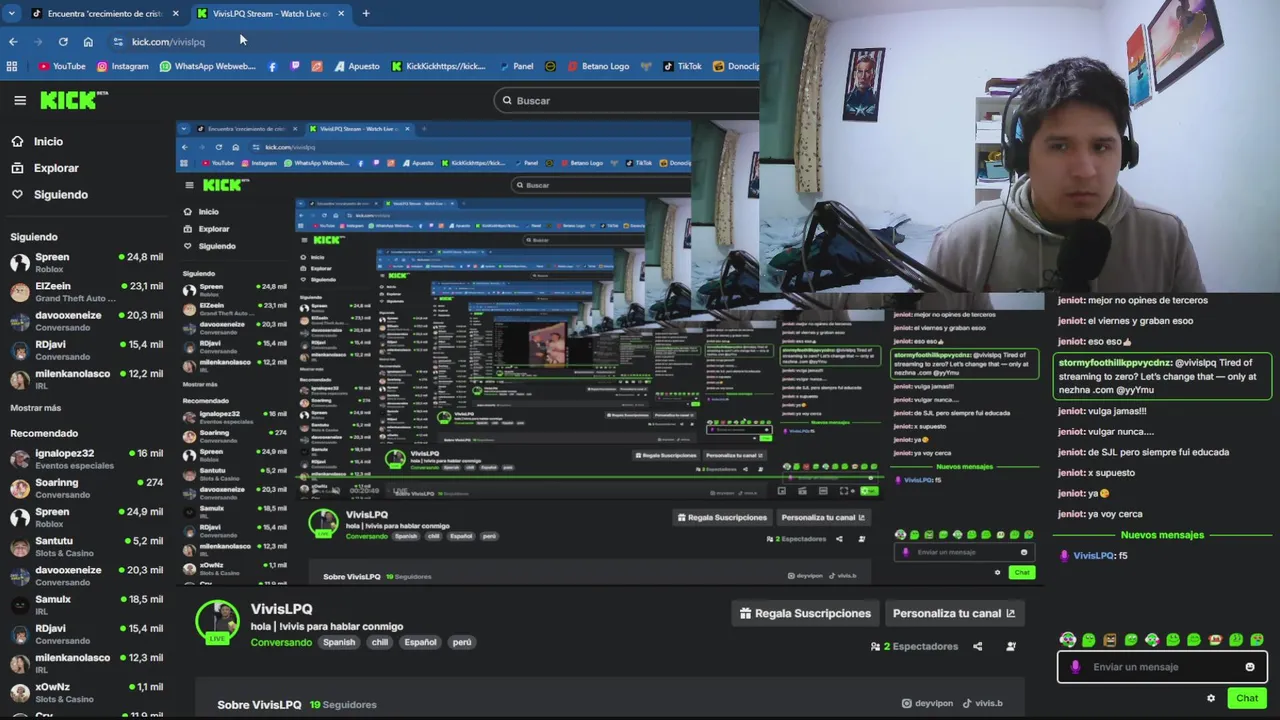Open the Apuesto bookmark
The width and height of the screenshot is (1280, 720).
(356, 66)
